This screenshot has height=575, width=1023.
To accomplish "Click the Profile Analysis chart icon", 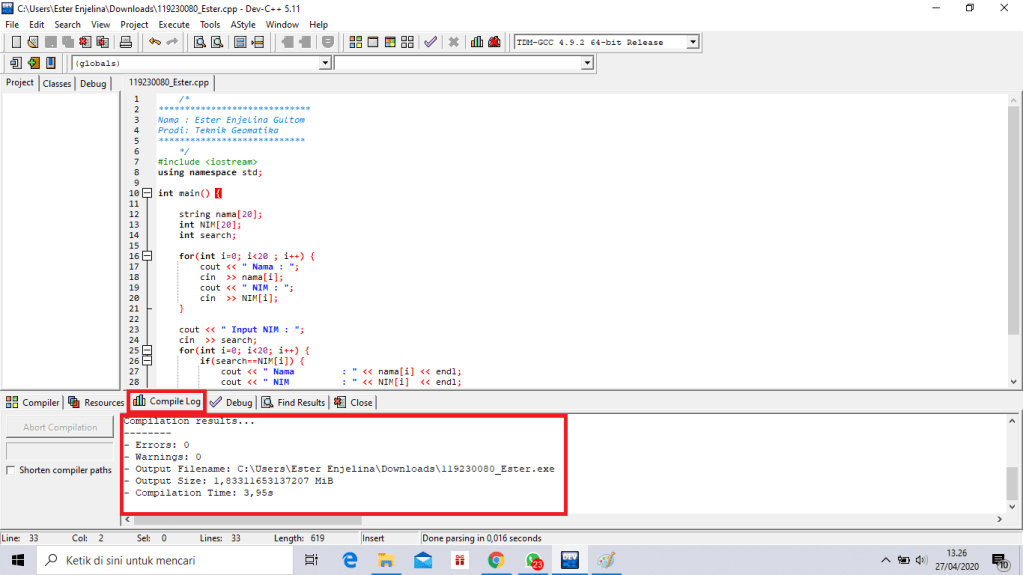I will 477,42.
